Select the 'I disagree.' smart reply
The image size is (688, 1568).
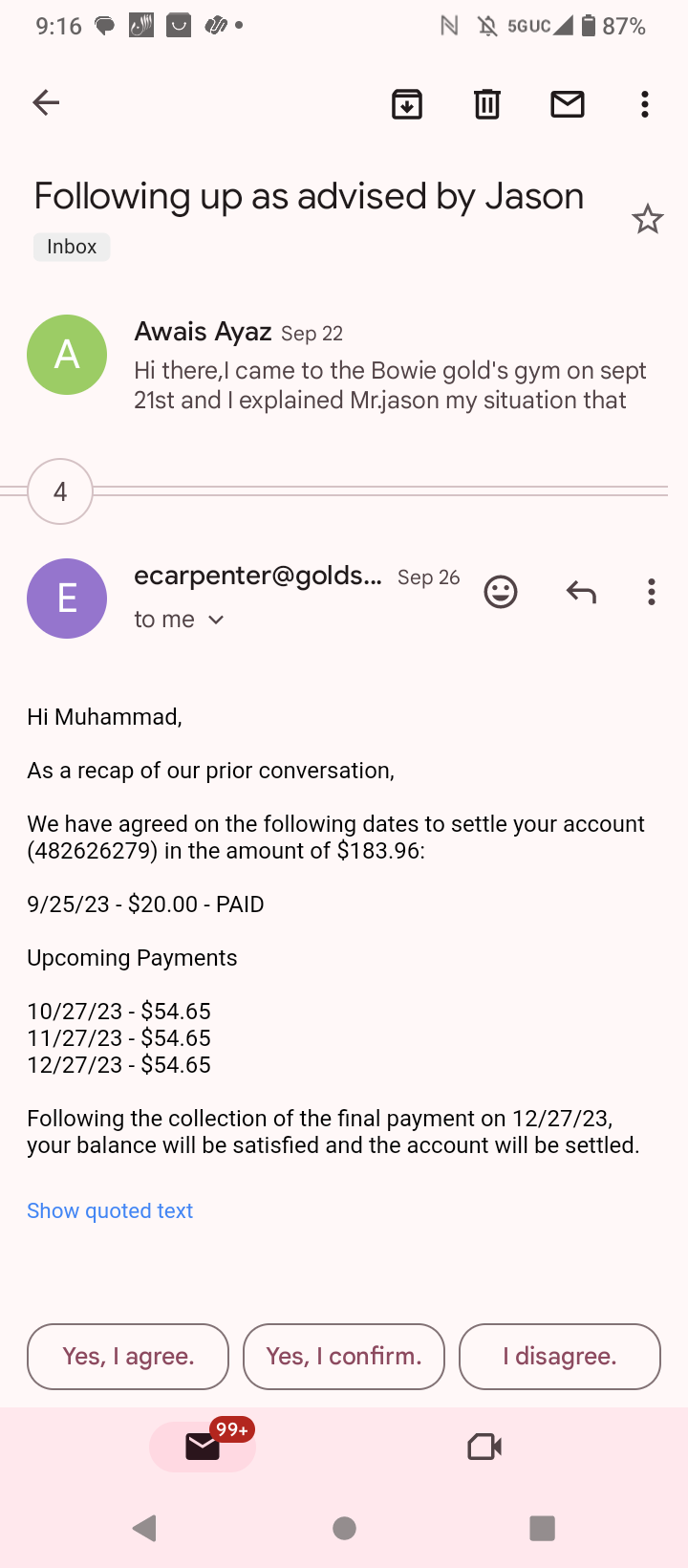click(560, 1356)
